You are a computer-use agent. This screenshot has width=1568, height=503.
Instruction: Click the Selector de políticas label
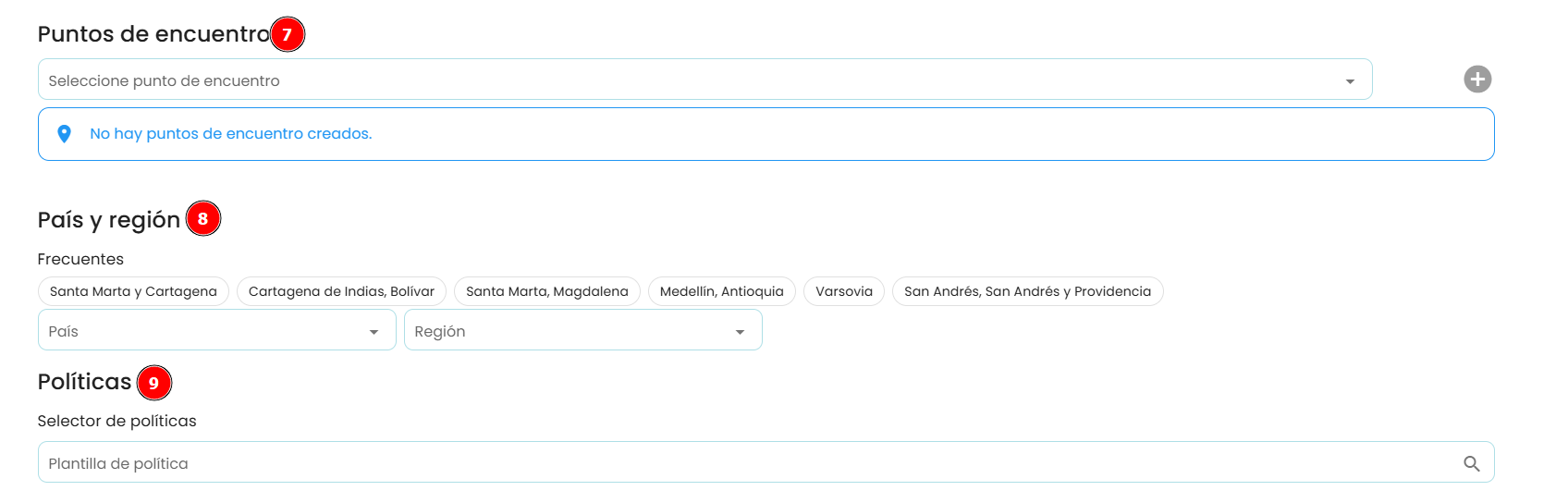pos(116,421)
